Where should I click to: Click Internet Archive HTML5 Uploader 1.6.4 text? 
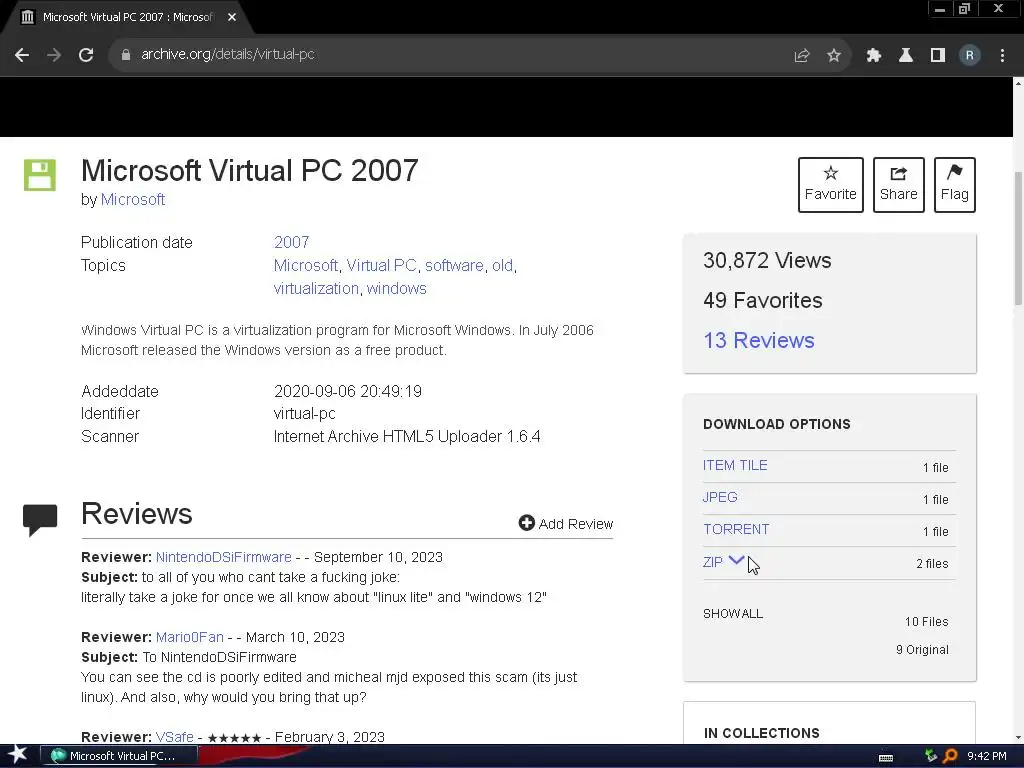[407, 436]
